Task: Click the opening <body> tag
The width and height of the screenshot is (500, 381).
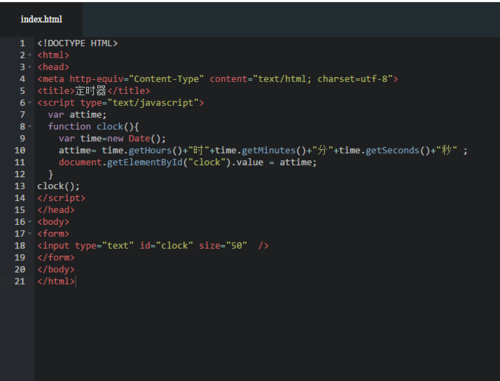Action: (53, 222)
